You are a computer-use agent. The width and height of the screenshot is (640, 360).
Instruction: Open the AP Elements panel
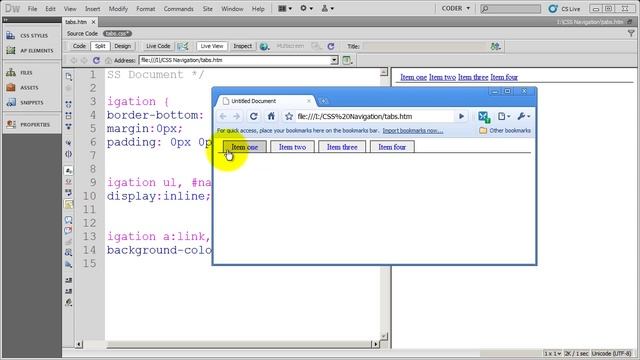tap(30, 51)
